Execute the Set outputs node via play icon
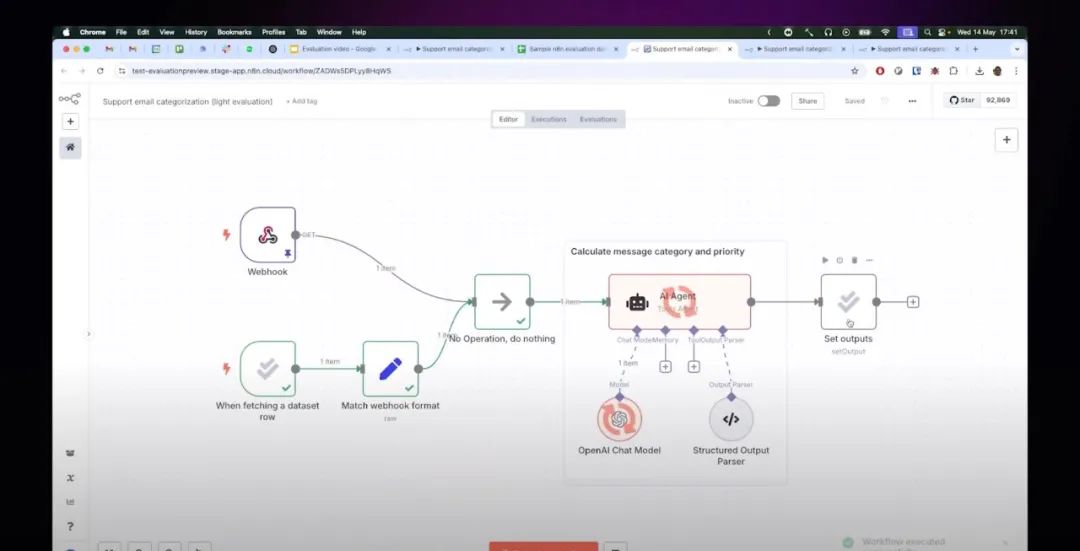Image resolution: width=1080 pixels, height=551 pixels. [x=825, y=260]
